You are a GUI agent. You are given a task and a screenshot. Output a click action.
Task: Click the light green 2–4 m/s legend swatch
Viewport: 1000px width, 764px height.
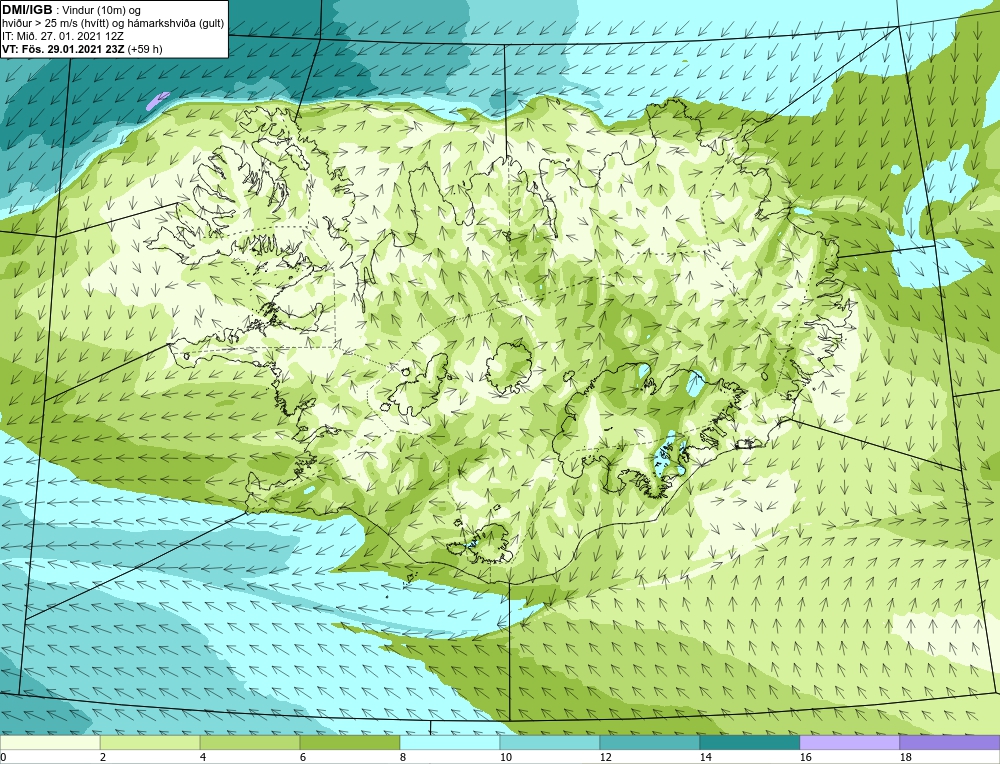point(150,743)
